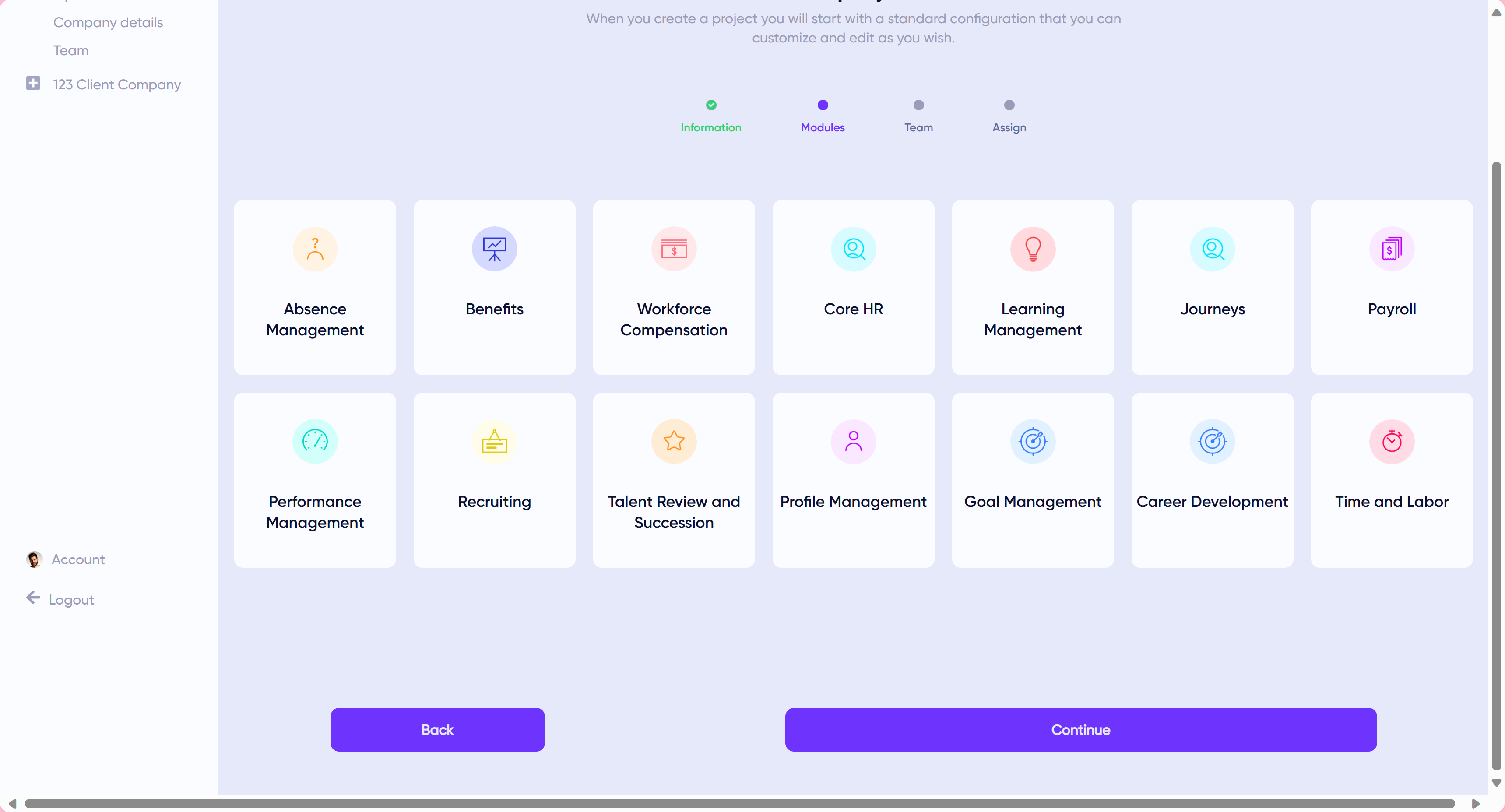Toggle the Journeys module selection
Image resolution: width=1505 pixels, height=812 pixels.
1212,287
